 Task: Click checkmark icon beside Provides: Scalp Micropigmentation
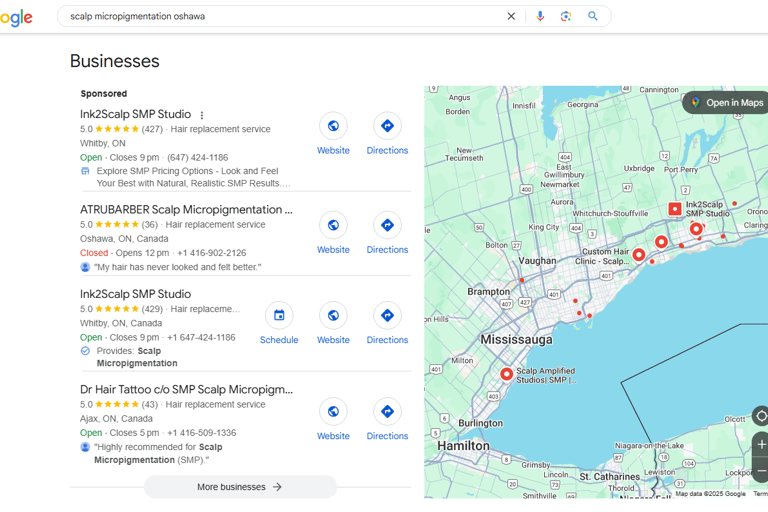[85, 351]
